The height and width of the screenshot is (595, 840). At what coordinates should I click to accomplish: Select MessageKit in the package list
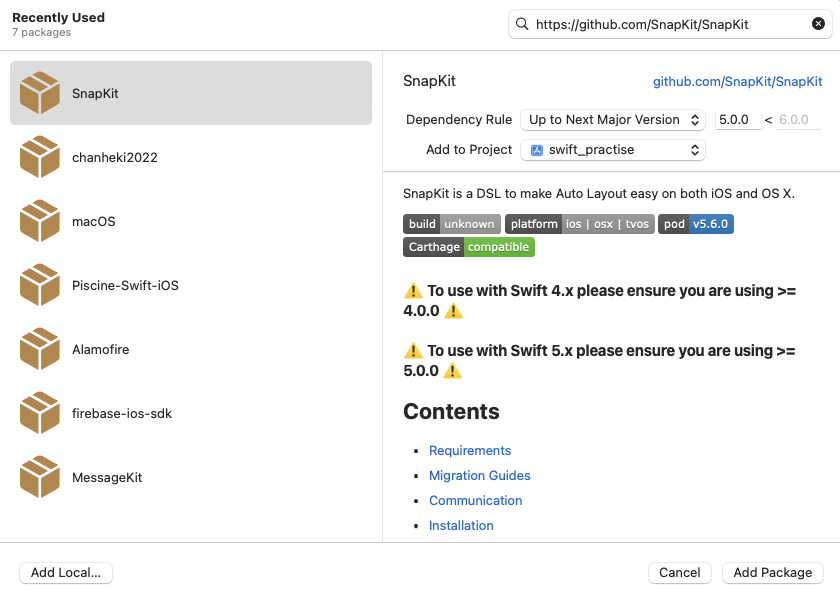[191, 477]
